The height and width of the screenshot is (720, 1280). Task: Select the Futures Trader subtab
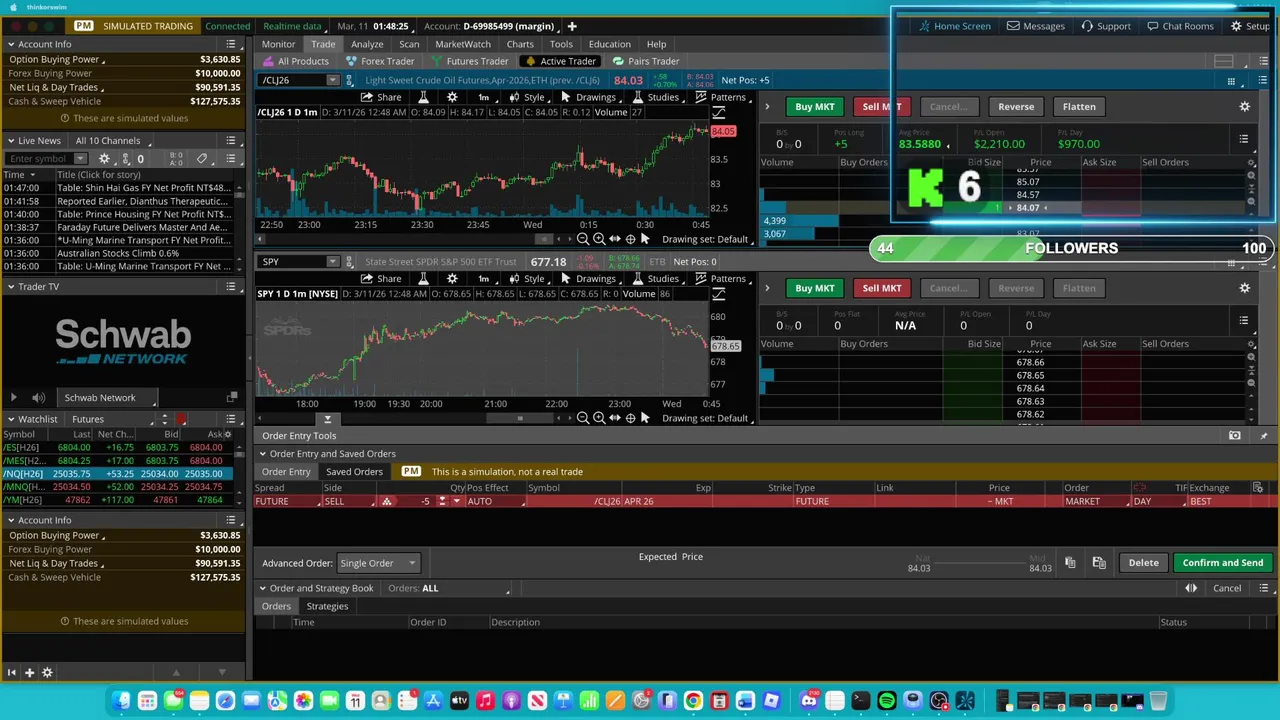coord(470,61)
